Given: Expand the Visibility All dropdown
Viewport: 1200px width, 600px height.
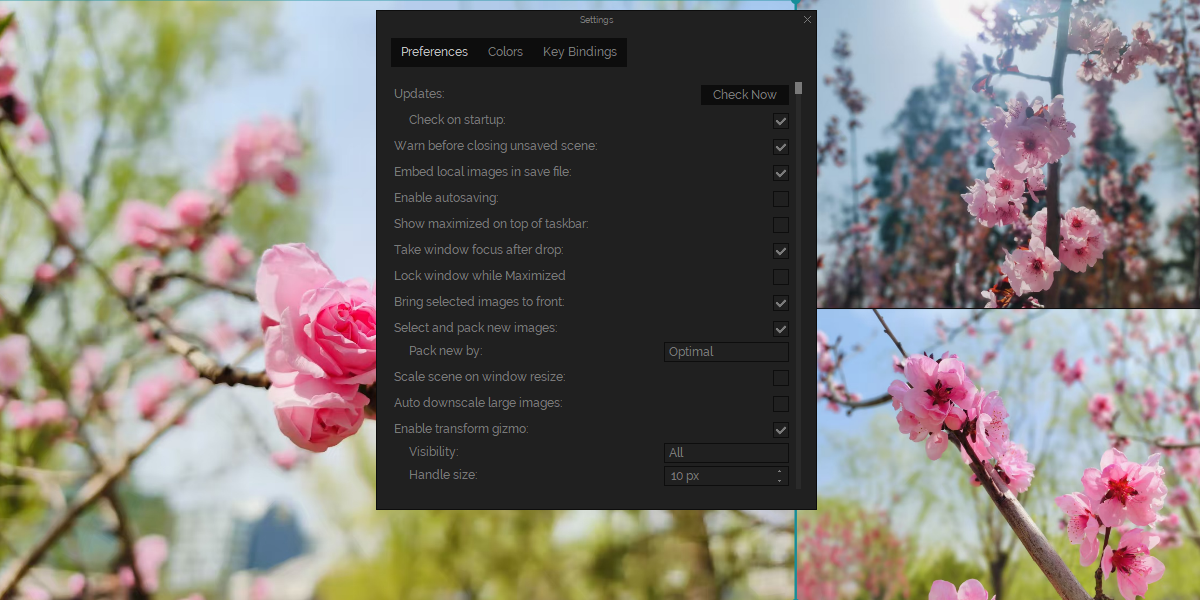Looking at the screenshot, I should pyautogui.click(x=726, y=453).
